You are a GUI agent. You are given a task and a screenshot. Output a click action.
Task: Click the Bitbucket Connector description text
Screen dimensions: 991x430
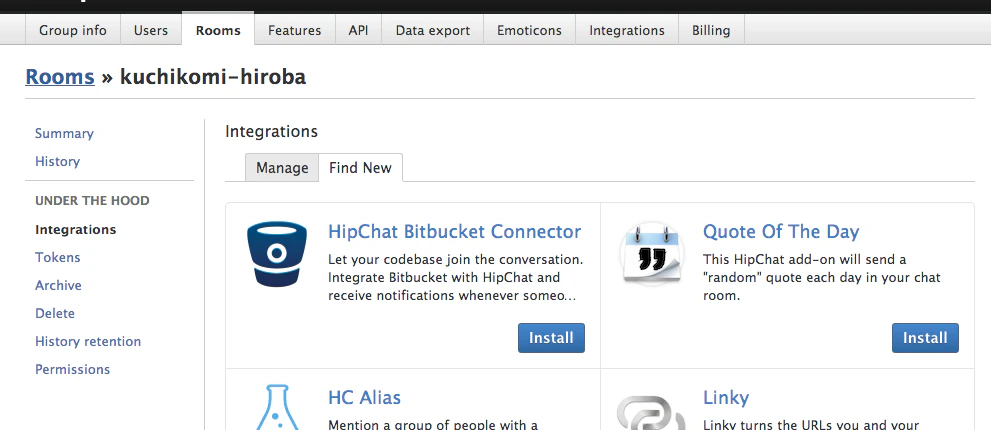456,277
